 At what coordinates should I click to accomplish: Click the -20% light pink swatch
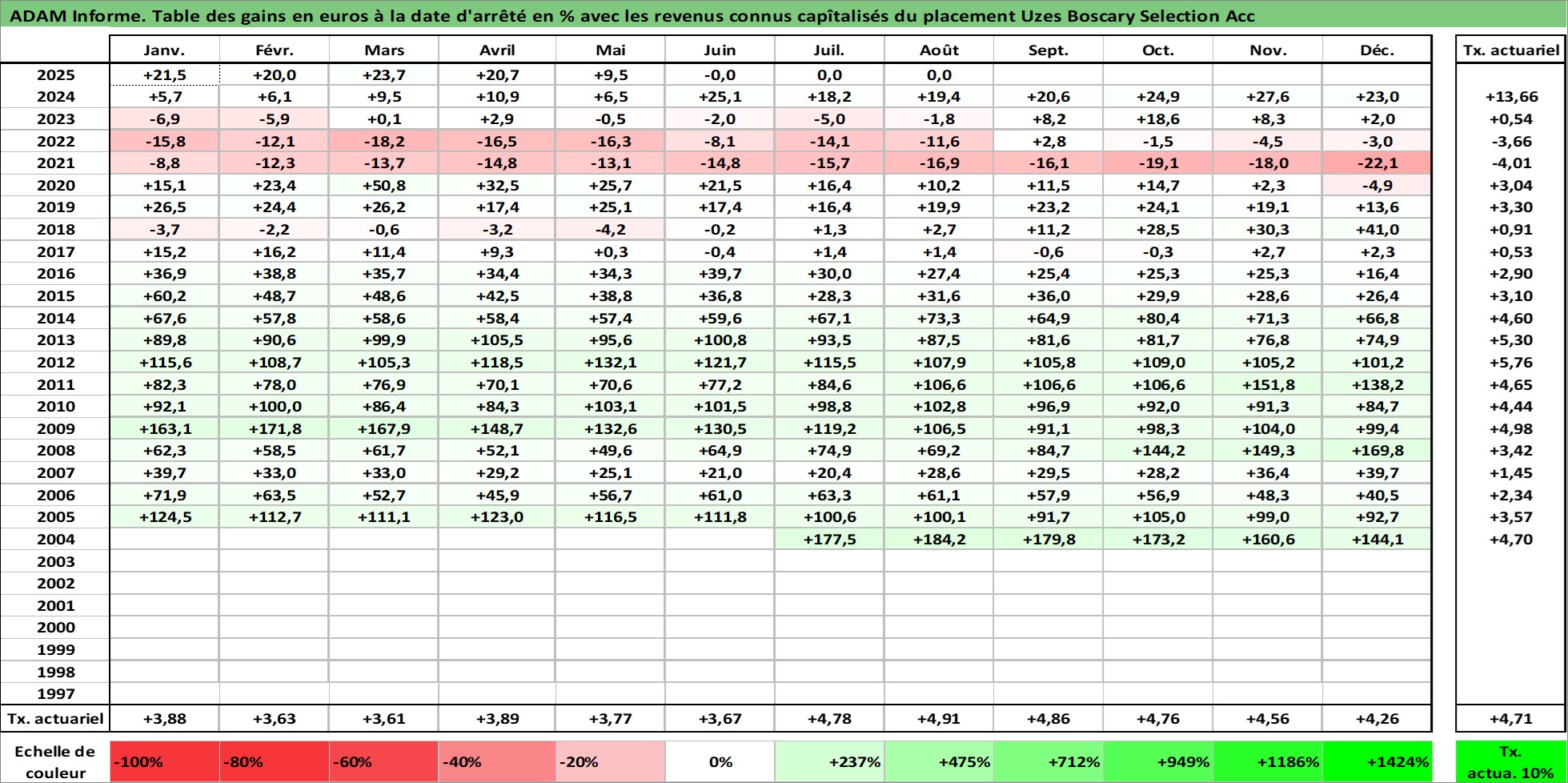(x=611, y=761)
